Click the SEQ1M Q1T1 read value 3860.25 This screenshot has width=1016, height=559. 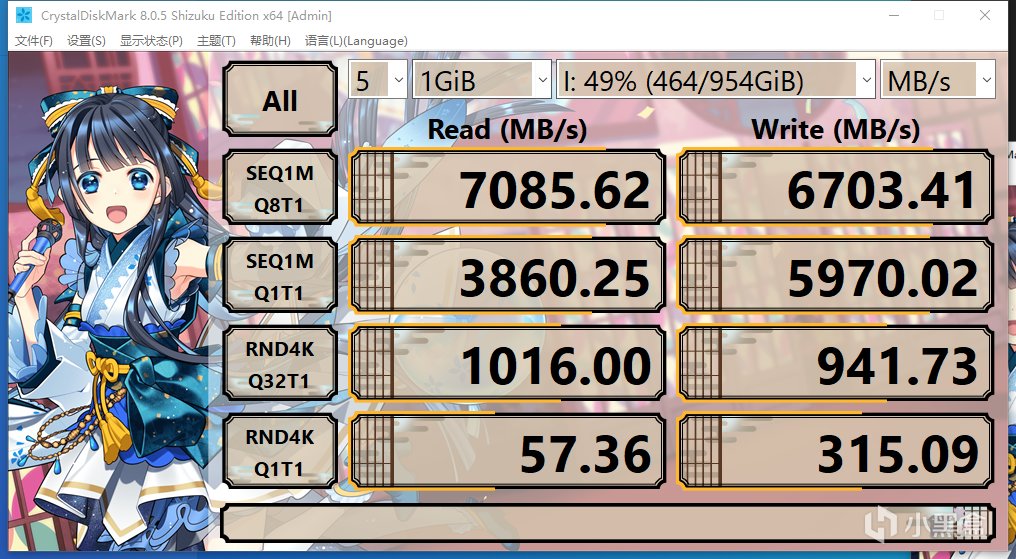[x=507, y=275]
